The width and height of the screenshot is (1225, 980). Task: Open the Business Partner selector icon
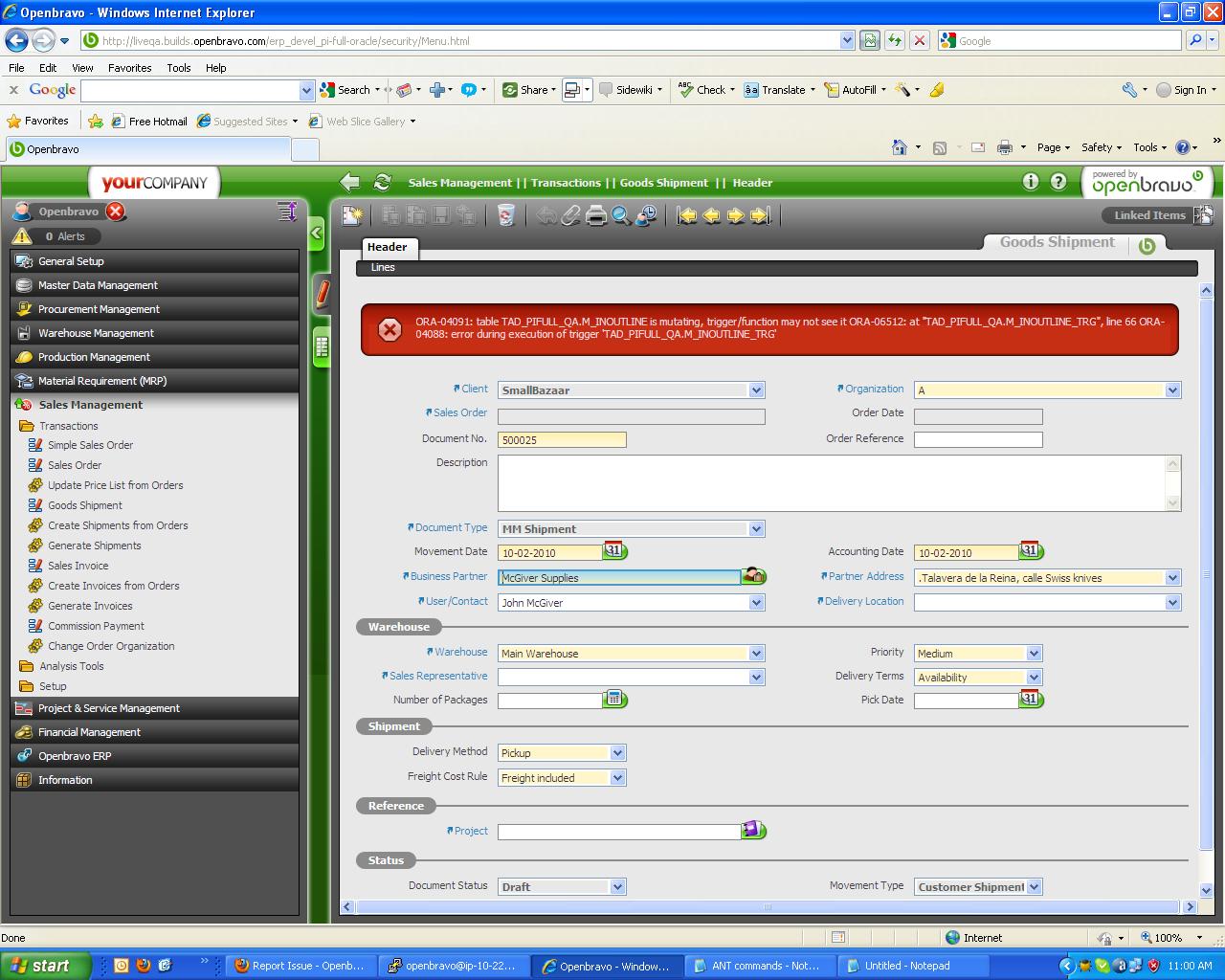754,576
